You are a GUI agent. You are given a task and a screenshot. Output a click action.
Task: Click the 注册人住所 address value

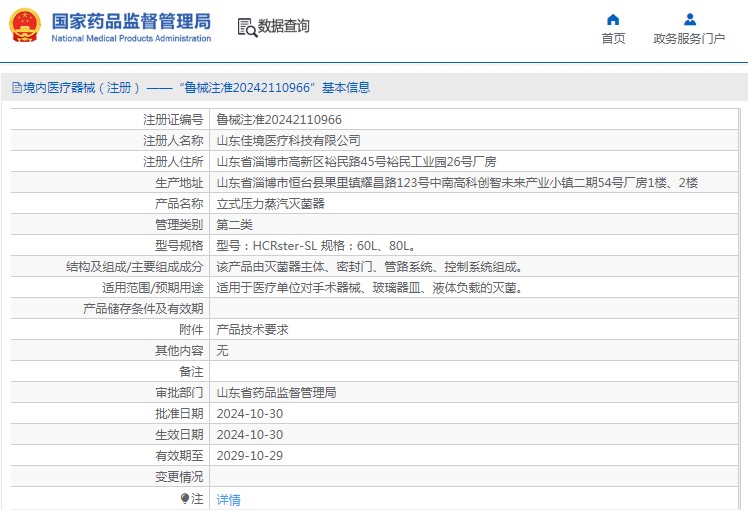pyautogui.click(x=356, y=161)
